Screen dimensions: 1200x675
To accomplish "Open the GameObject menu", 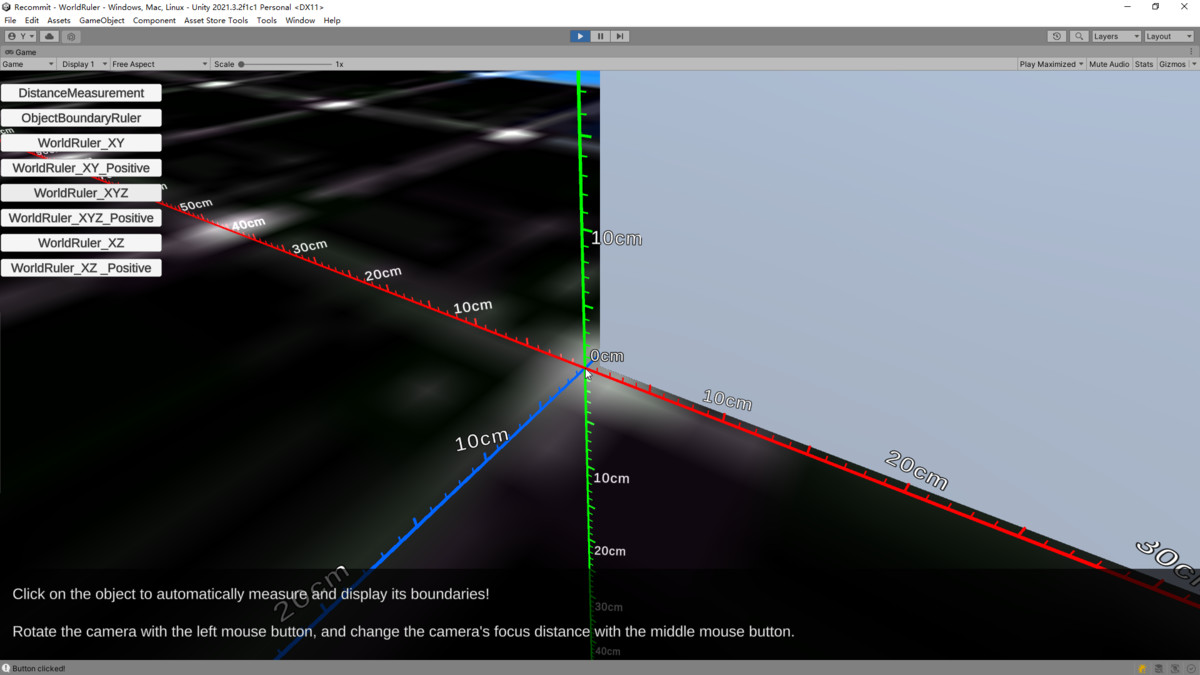I will click(102, 20).
